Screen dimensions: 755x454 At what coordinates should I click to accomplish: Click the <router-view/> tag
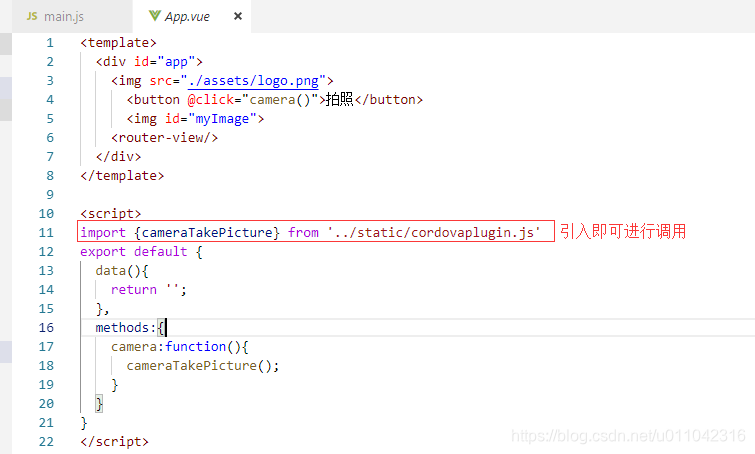pos(164,138)
